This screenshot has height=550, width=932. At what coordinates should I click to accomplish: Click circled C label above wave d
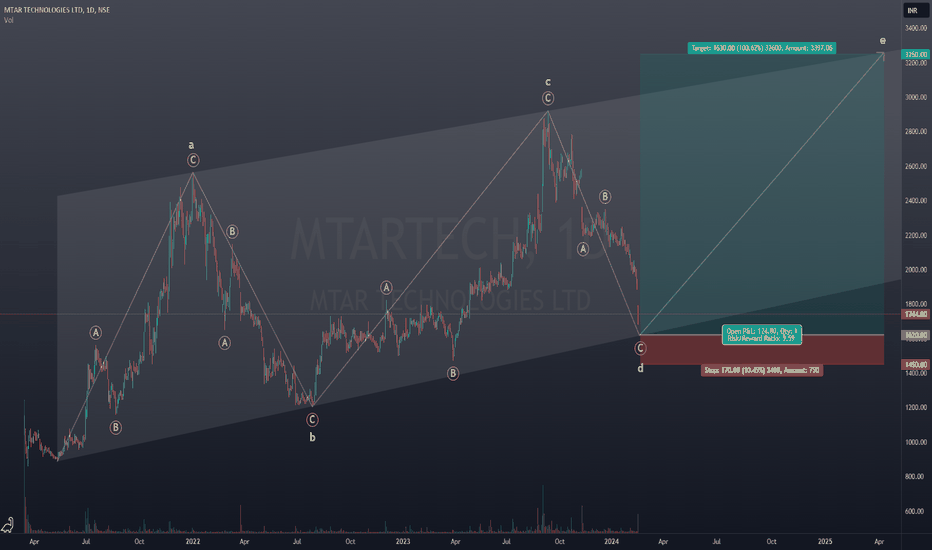[x=640, y=348]
